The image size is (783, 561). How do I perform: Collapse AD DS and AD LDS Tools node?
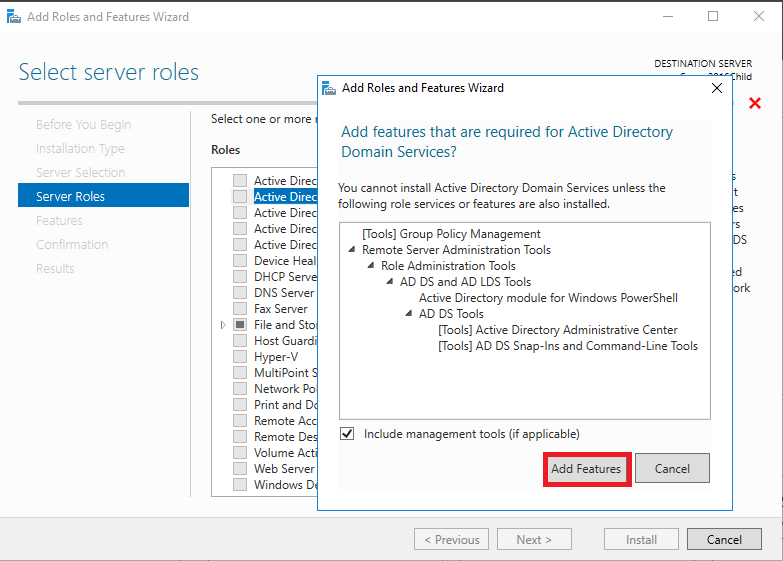coord(390,281)
